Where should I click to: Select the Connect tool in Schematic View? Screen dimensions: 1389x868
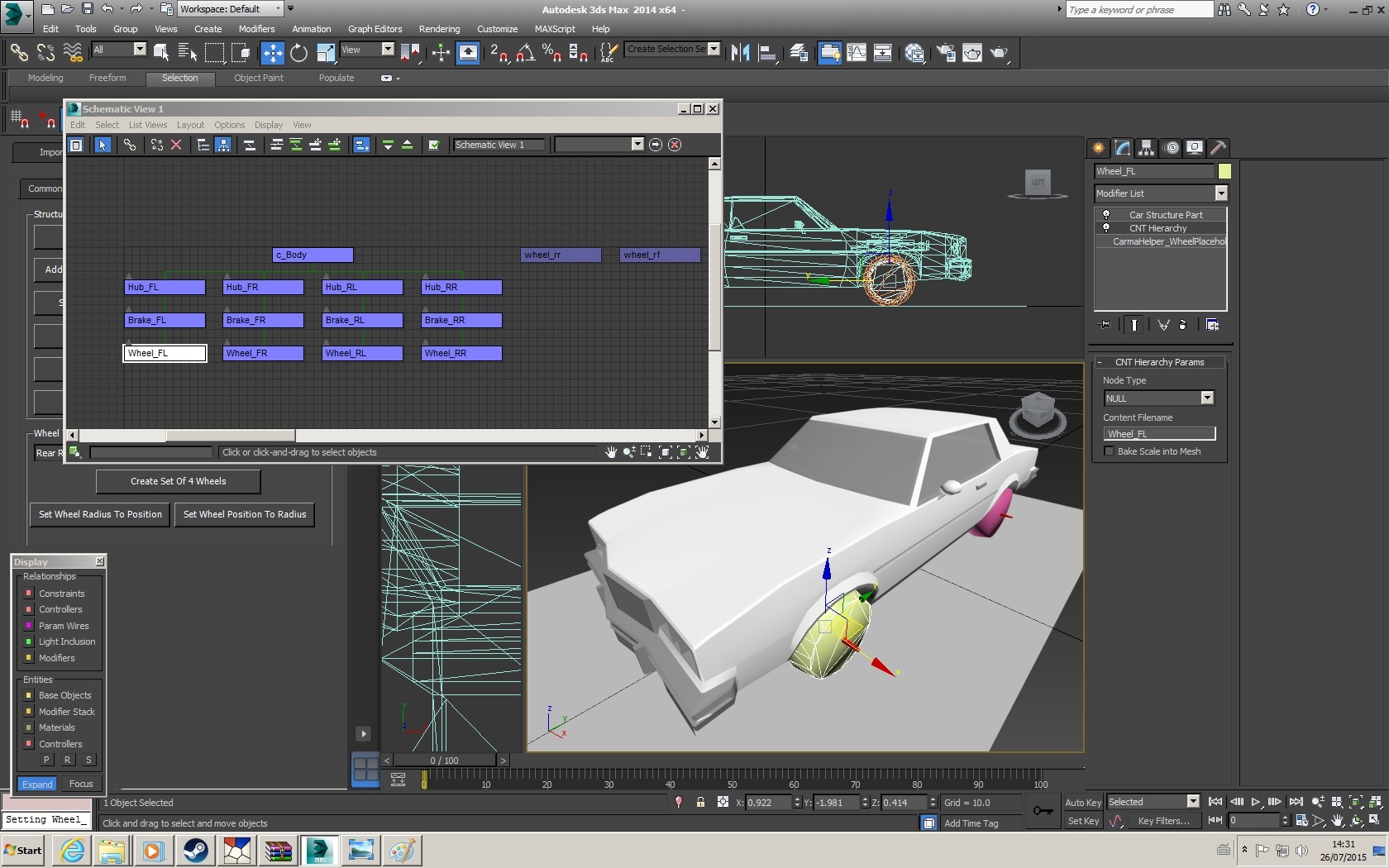pyautogui.click(x=130, y=145)
